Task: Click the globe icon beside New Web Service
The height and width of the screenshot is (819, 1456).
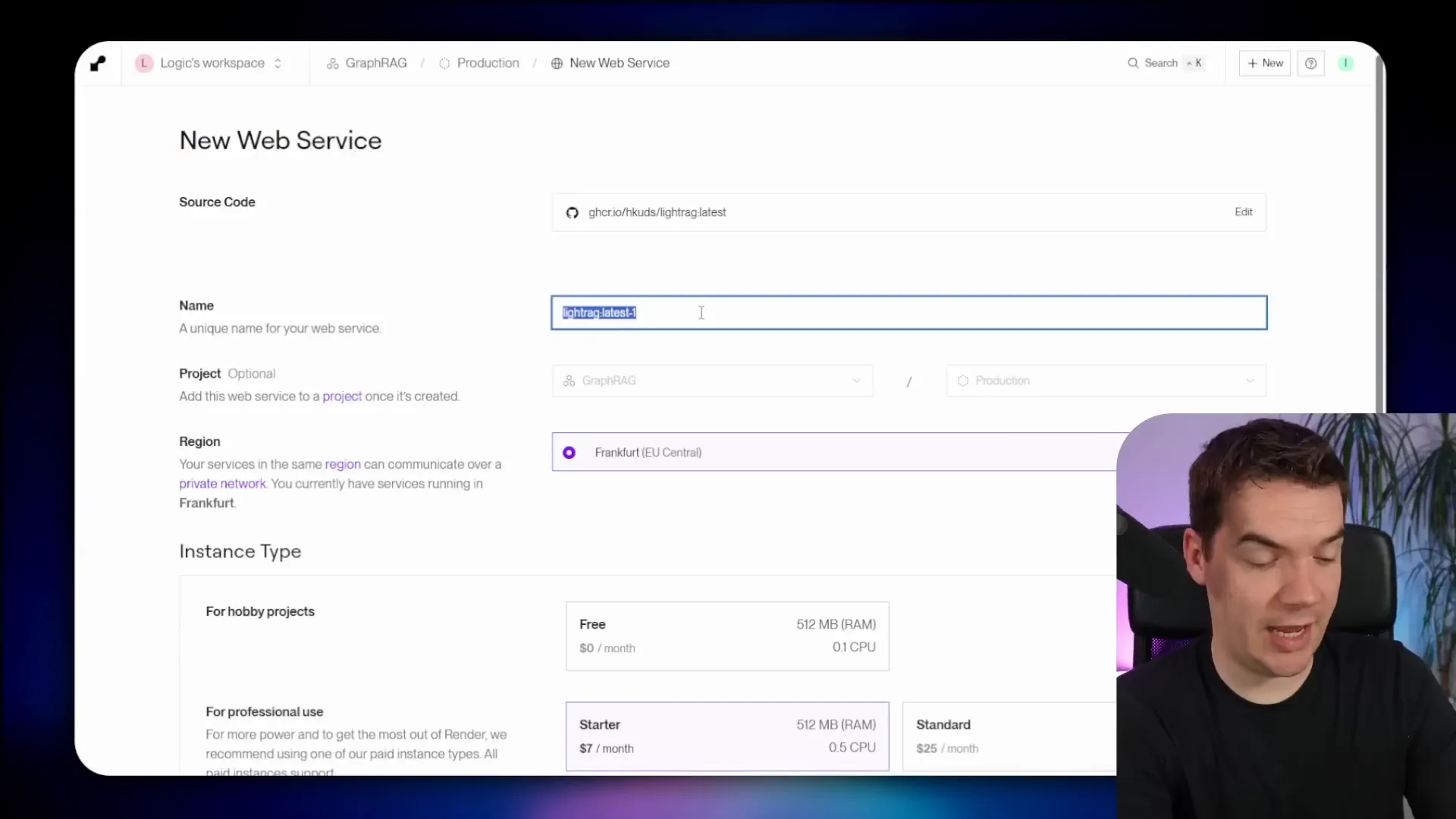Action: (557, 64)
